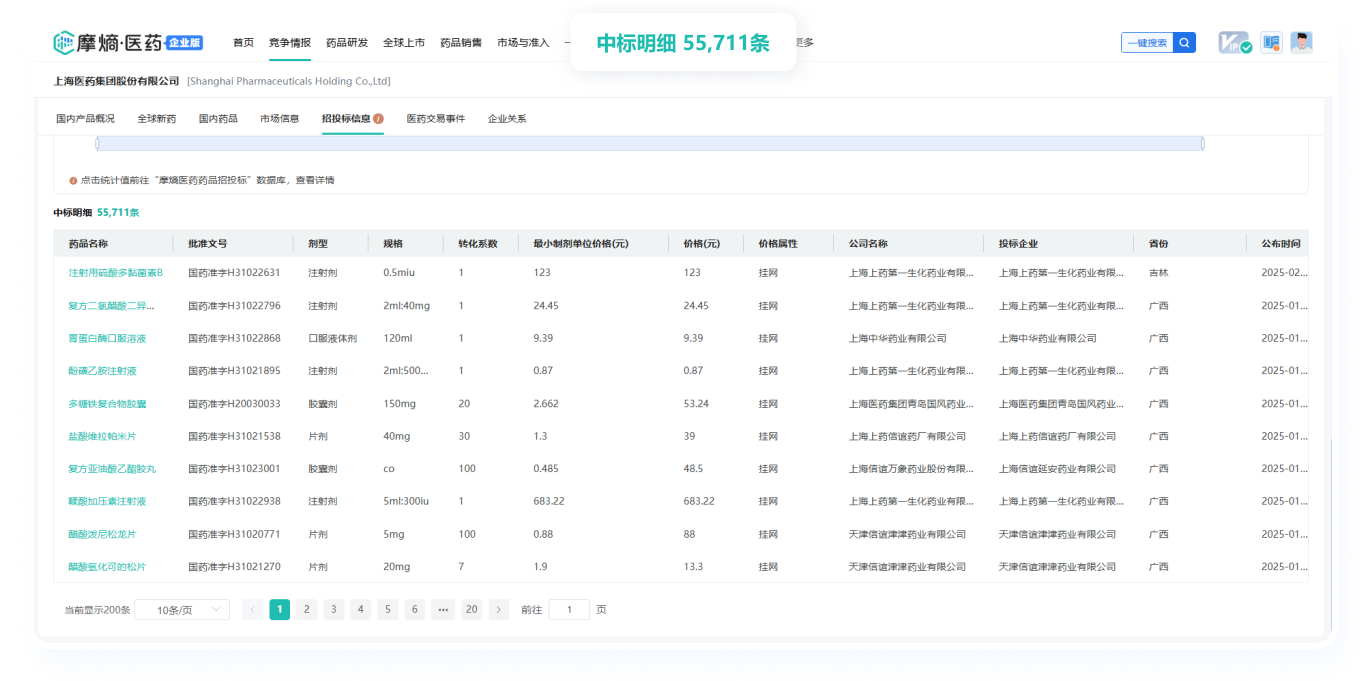Open the 首页 menu
Viewport: 1366px width, 681px height.
pyautogui.click(x=243, y=43)
